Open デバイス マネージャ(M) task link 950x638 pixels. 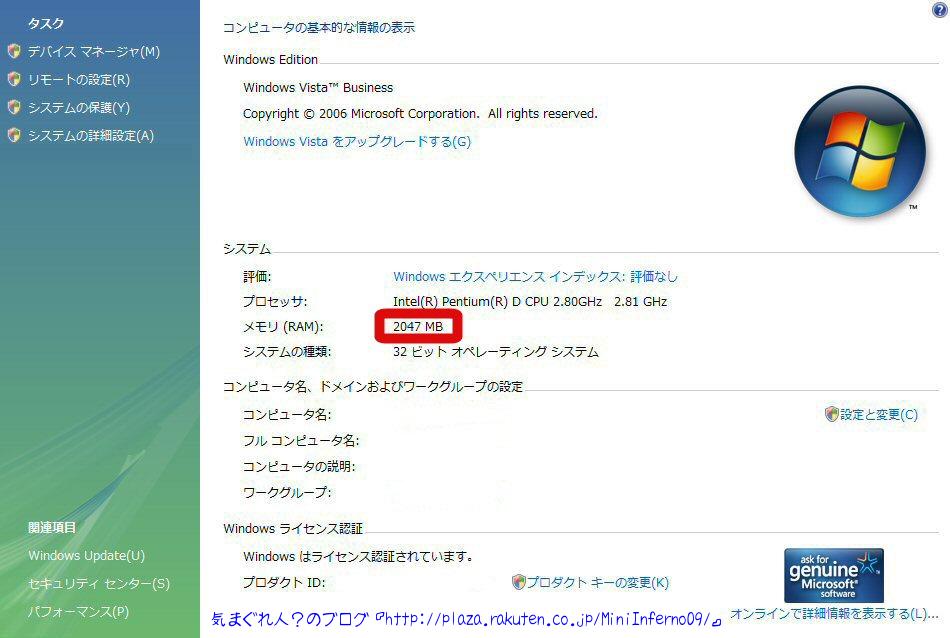click(x=94, y=52)
